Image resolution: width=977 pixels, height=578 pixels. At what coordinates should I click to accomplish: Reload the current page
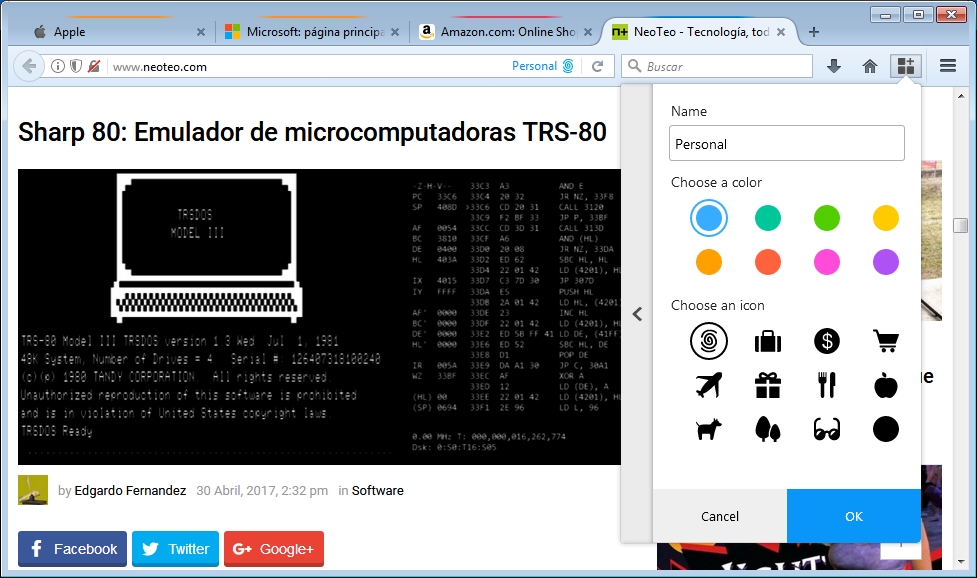tap(597, 66)
